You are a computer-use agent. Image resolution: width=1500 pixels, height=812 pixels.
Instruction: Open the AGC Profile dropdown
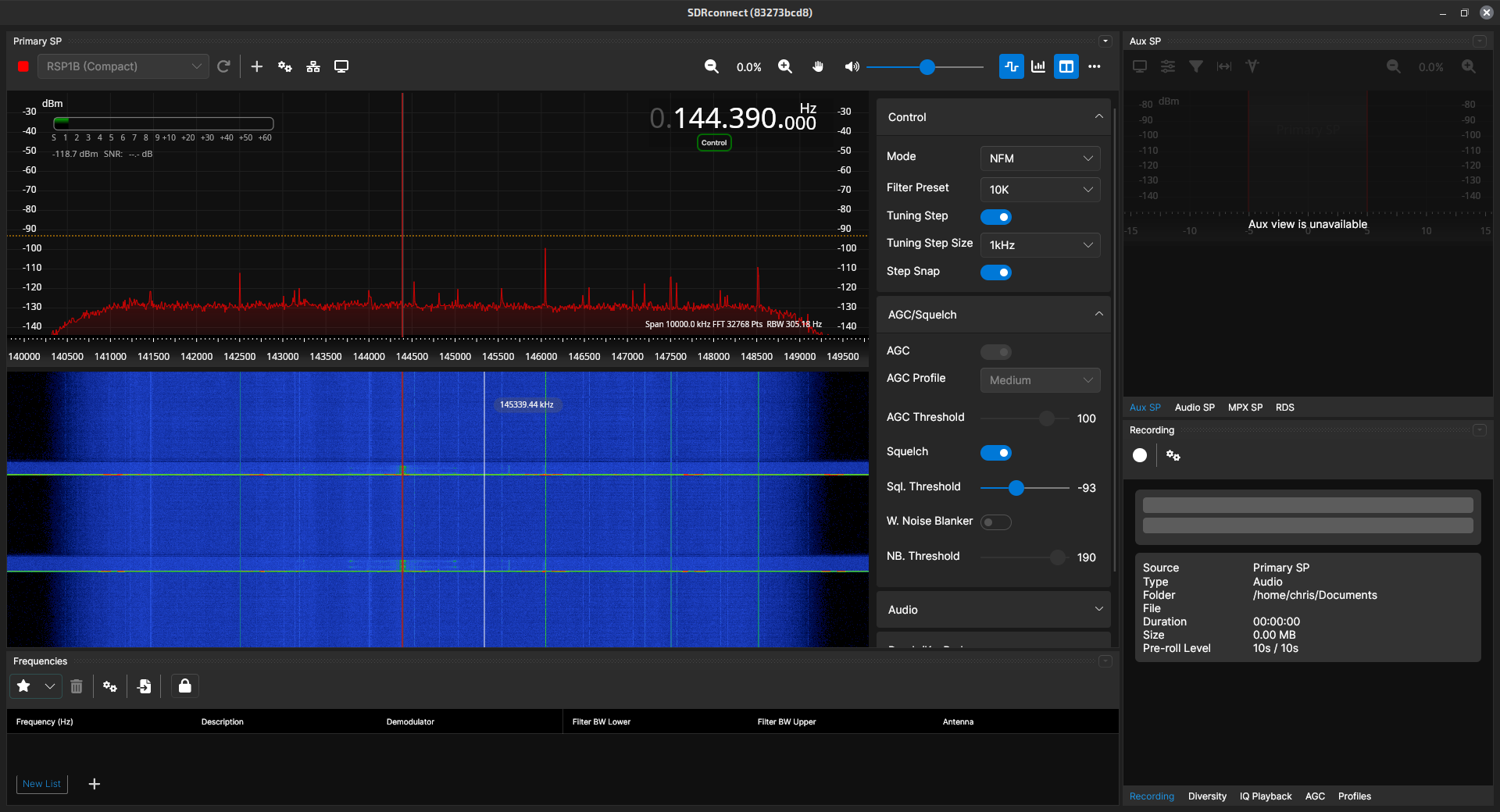coord(1039,380)
